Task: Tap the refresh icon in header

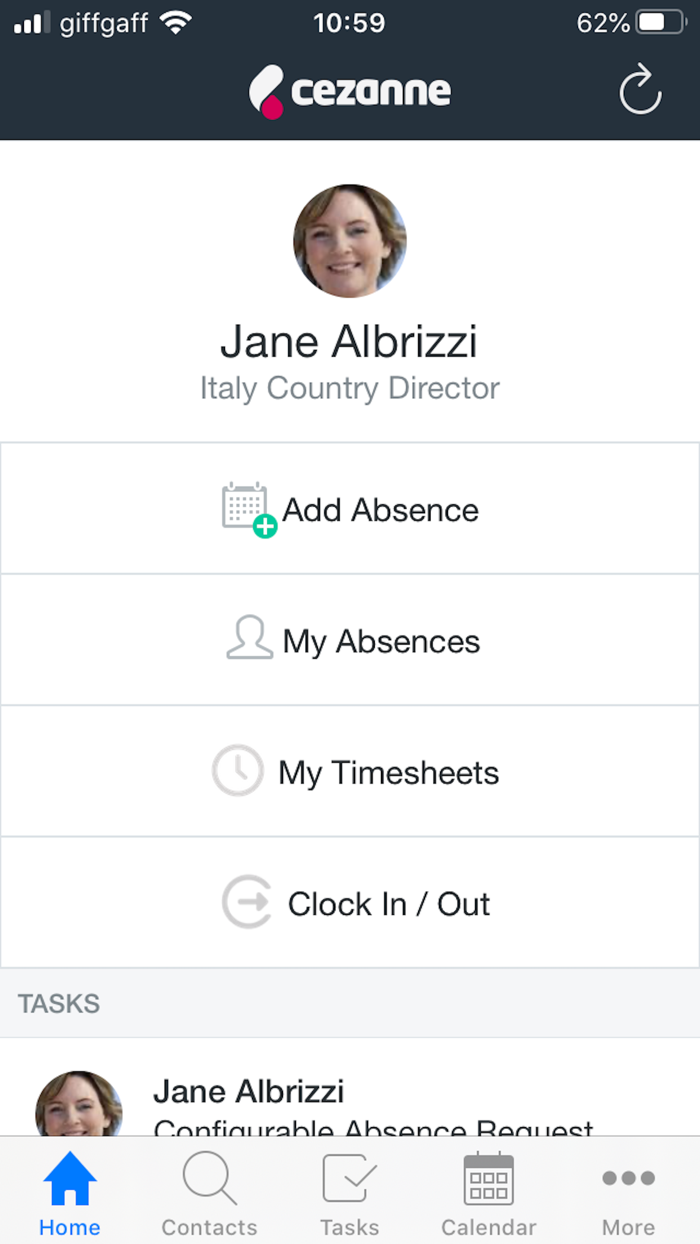Action: (x=640, y=91)
